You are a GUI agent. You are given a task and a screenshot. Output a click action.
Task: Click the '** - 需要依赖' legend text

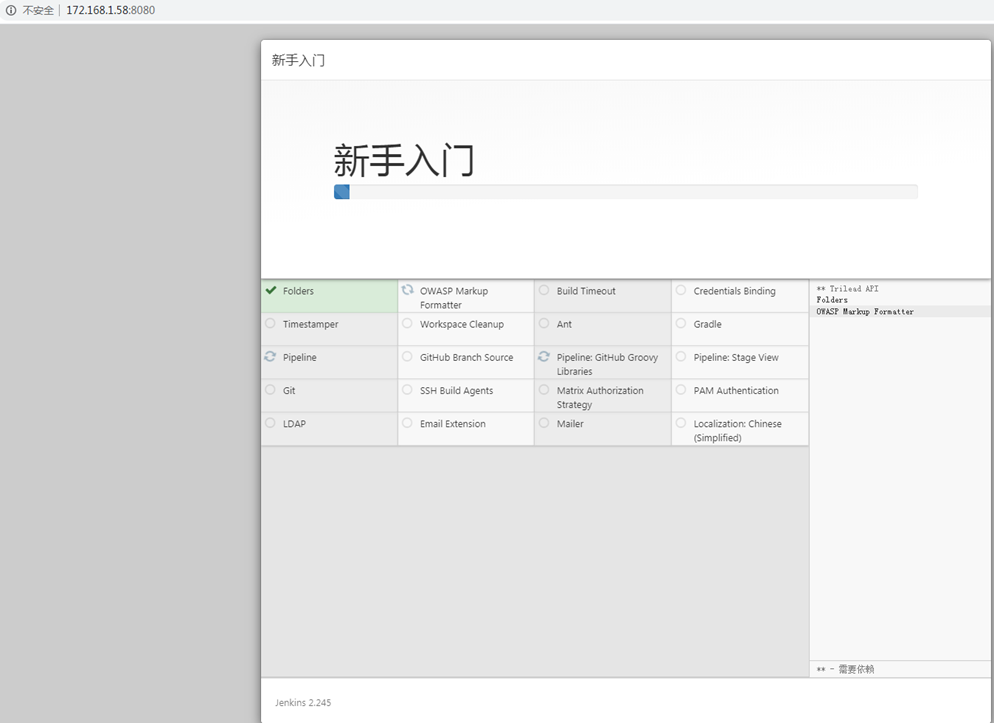[x=845, y=669]
